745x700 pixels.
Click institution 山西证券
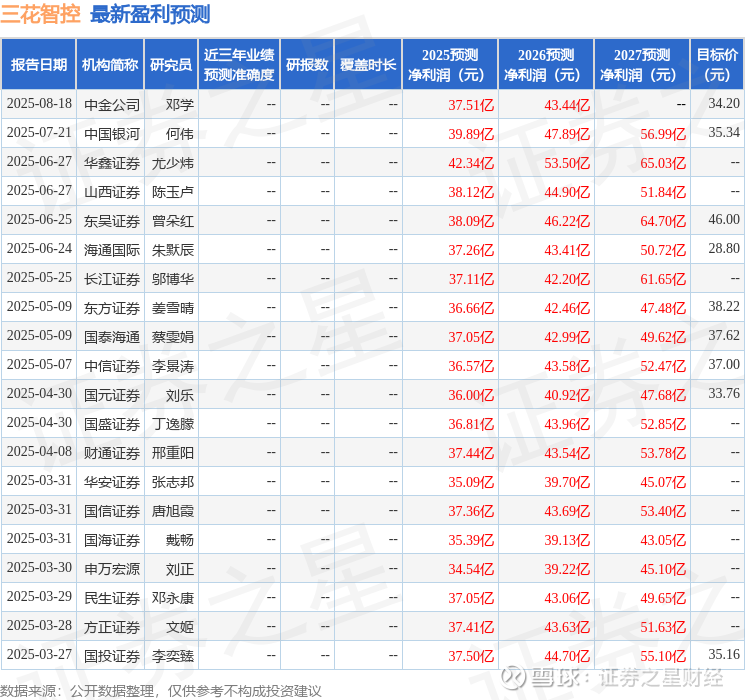point(112,192)
